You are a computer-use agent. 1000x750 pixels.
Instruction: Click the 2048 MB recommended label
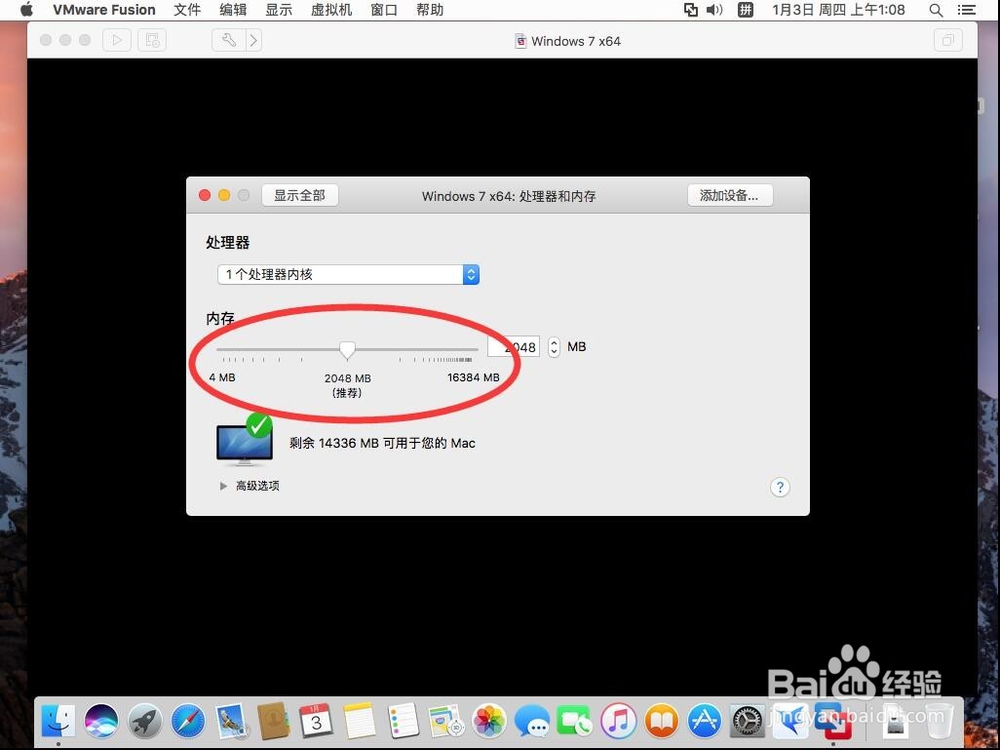pyautogui.click(x=348, y=385)
